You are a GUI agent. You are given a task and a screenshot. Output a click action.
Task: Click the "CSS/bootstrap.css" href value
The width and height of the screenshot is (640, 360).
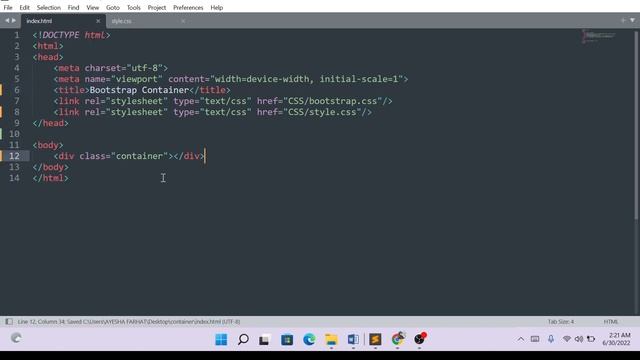point(335,101)
